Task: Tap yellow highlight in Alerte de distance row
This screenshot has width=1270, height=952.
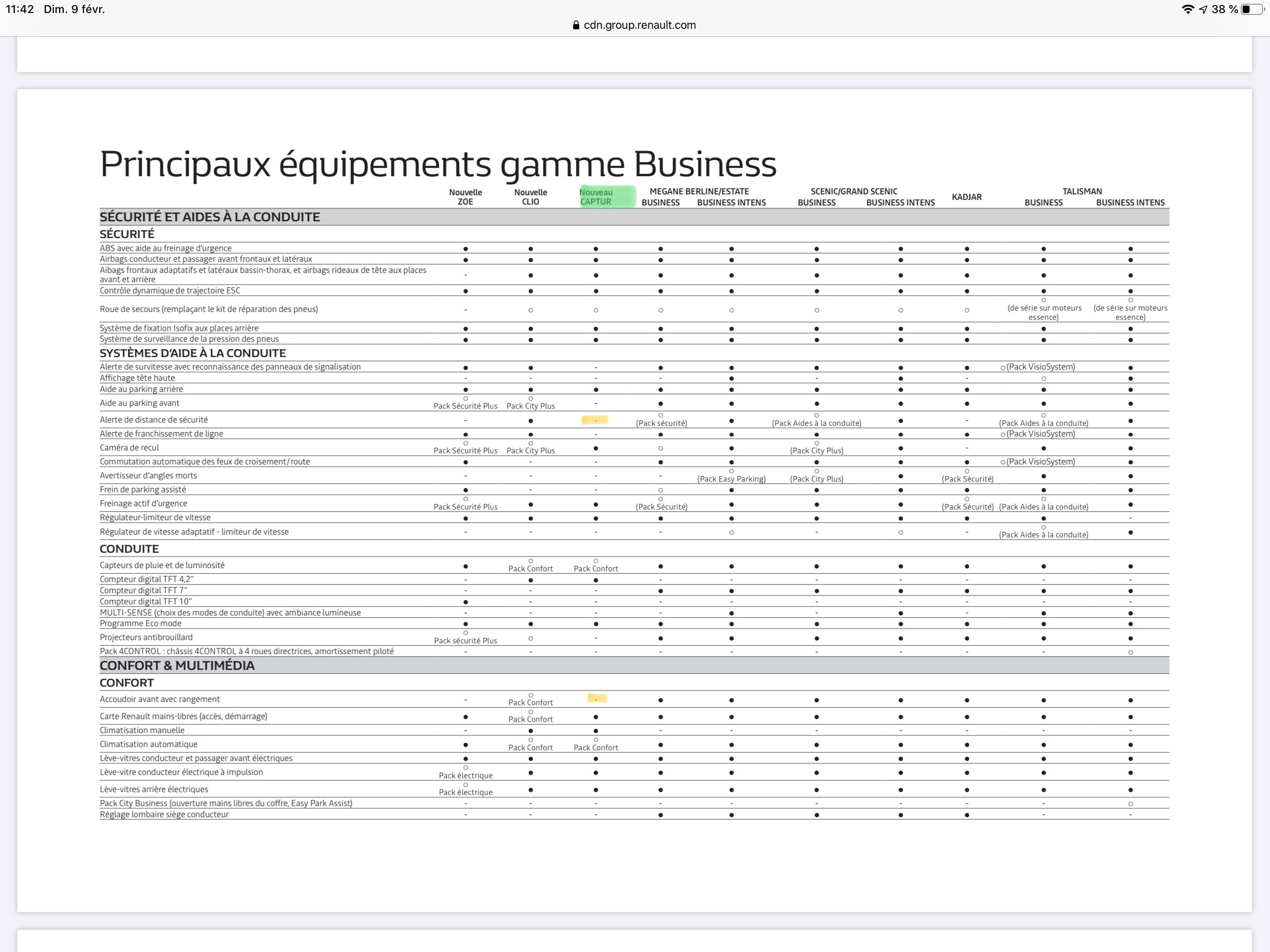Action: click(x=595, y=420)
